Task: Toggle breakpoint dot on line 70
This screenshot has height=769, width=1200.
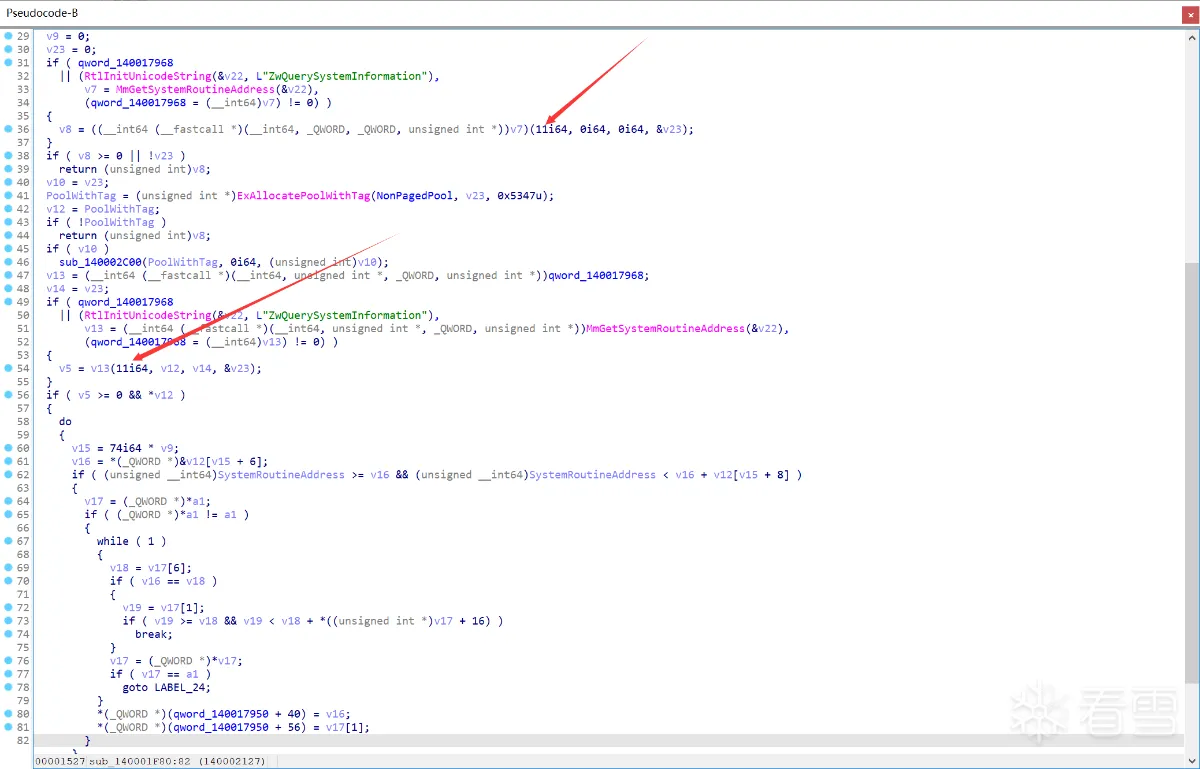Action: 9,580
